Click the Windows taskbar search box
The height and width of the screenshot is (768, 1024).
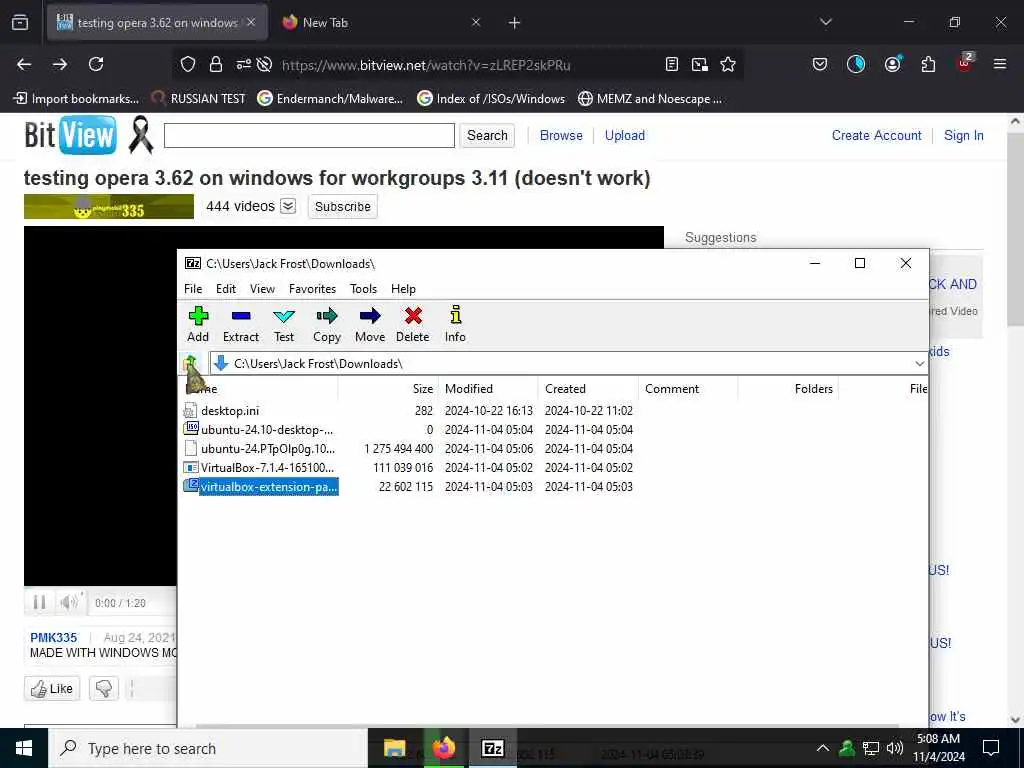tap(208, 748)
